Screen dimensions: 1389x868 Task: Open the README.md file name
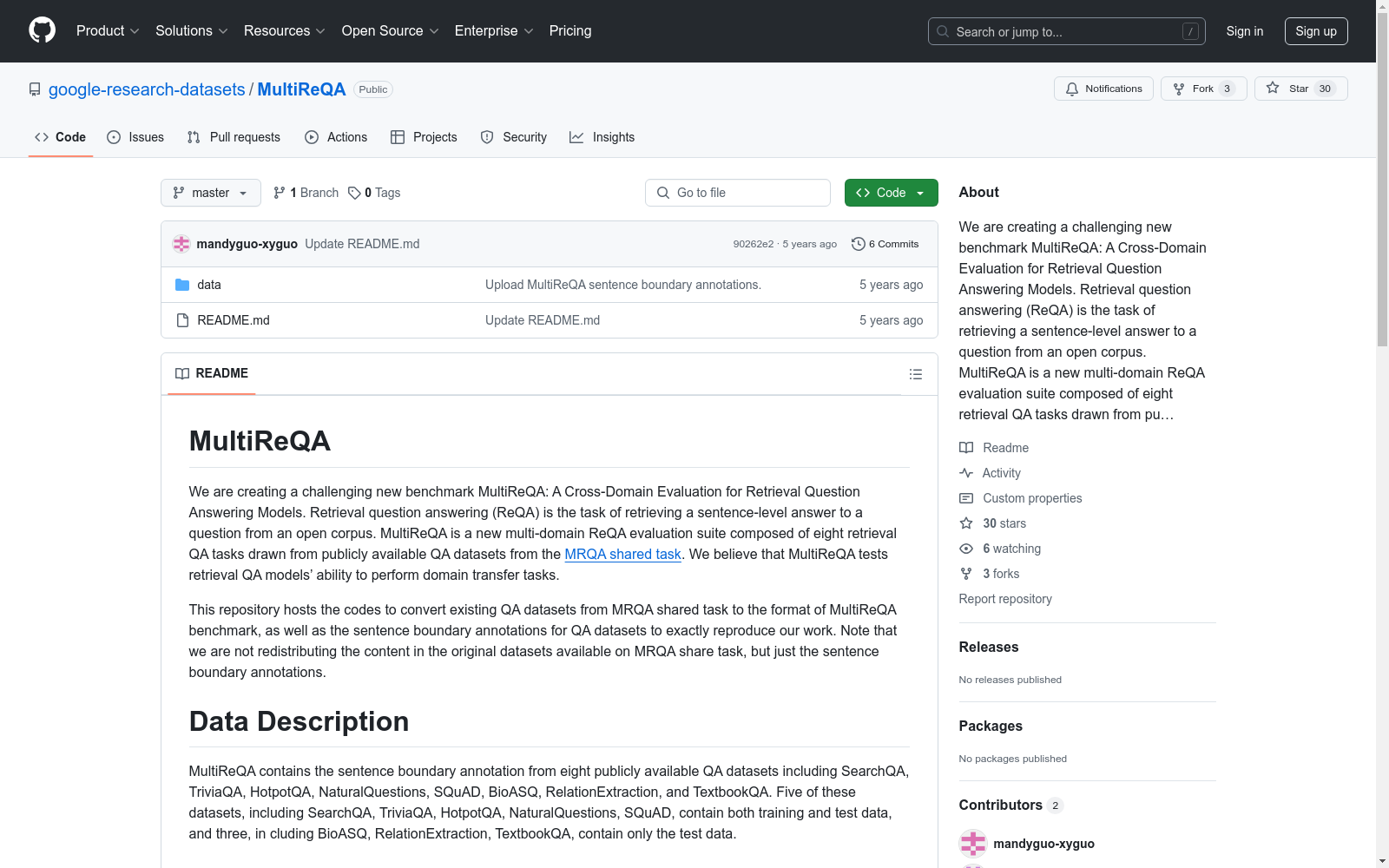234,320
